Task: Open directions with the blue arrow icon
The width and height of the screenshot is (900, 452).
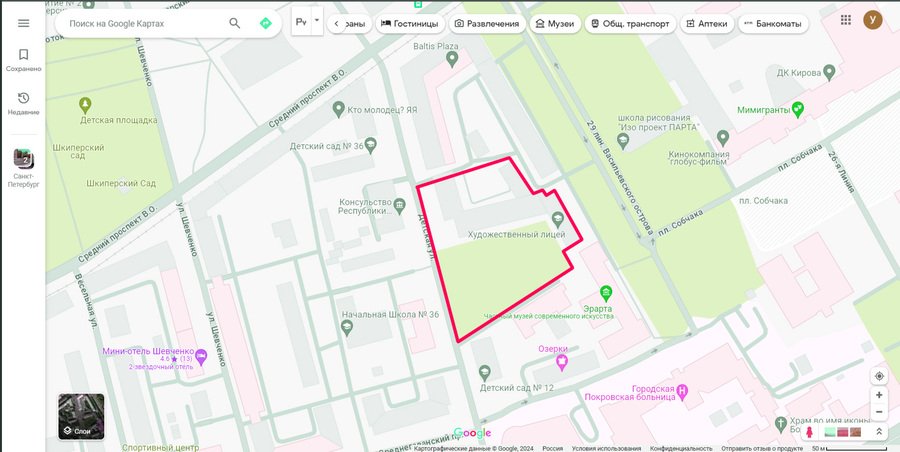Action: click(265, 23)
